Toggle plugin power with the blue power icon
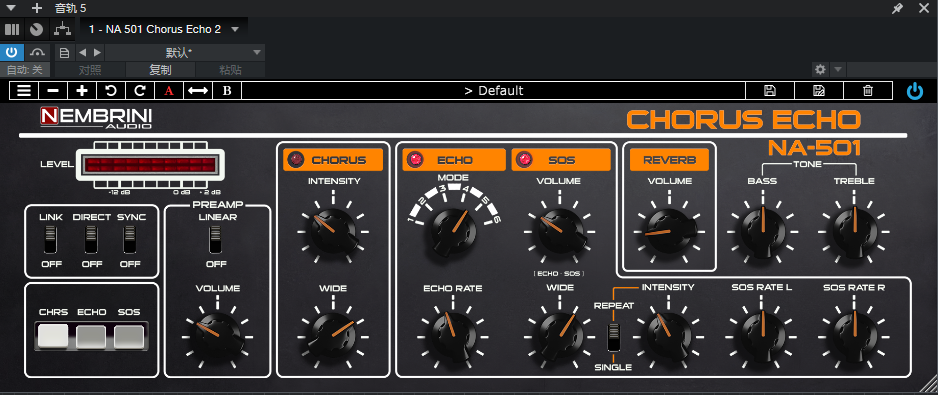938x395 pixels. pyautogui.click(x=915, y=91)
